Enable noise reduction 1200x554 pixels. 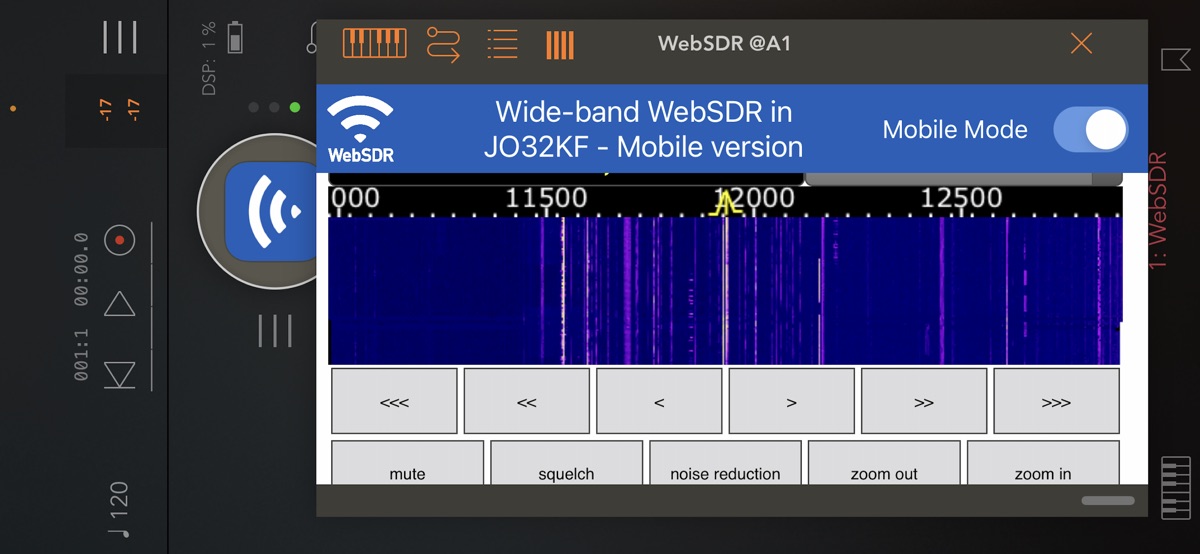725,466
